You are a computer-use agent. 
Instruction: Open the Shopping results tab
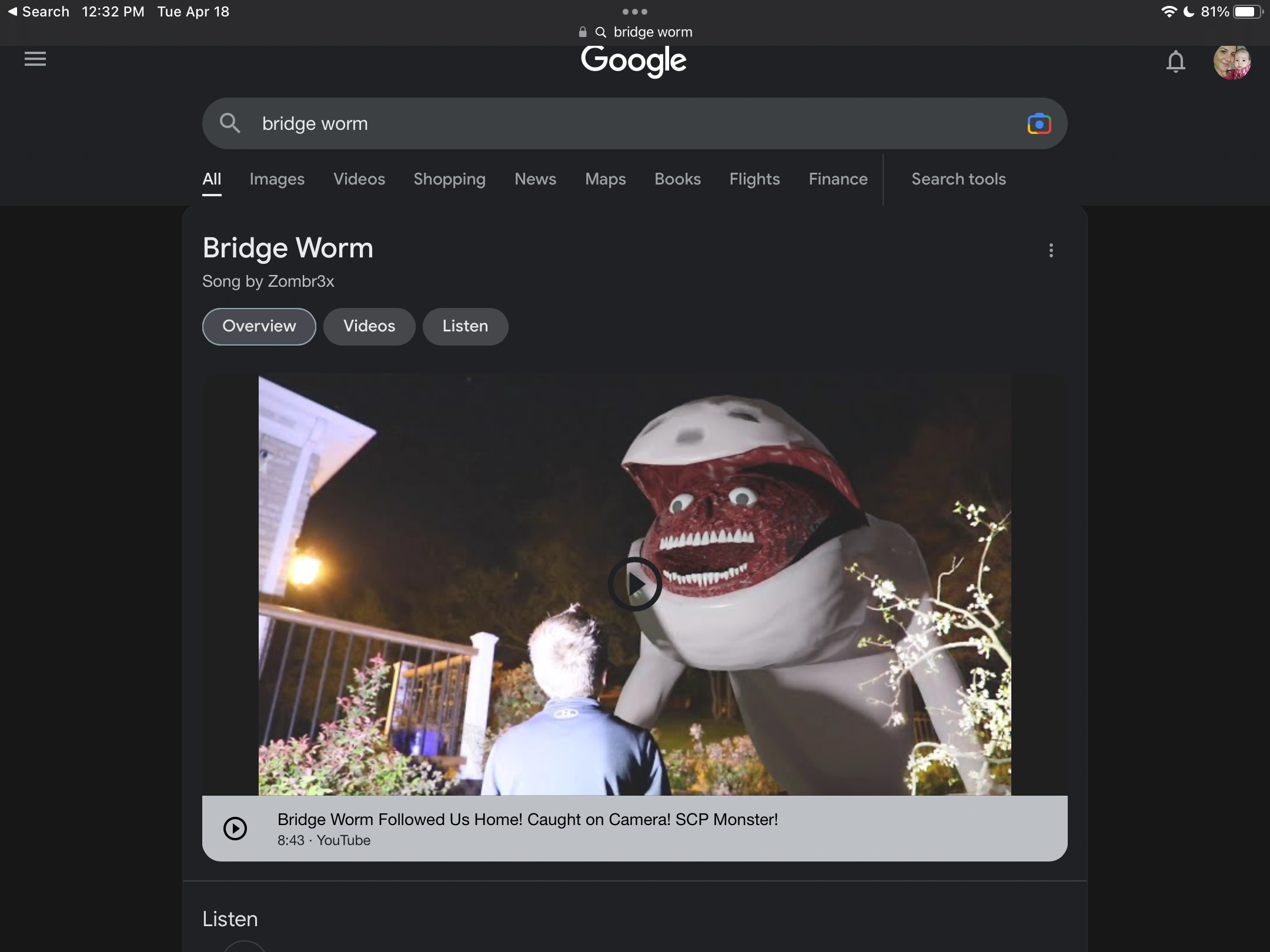449,179
